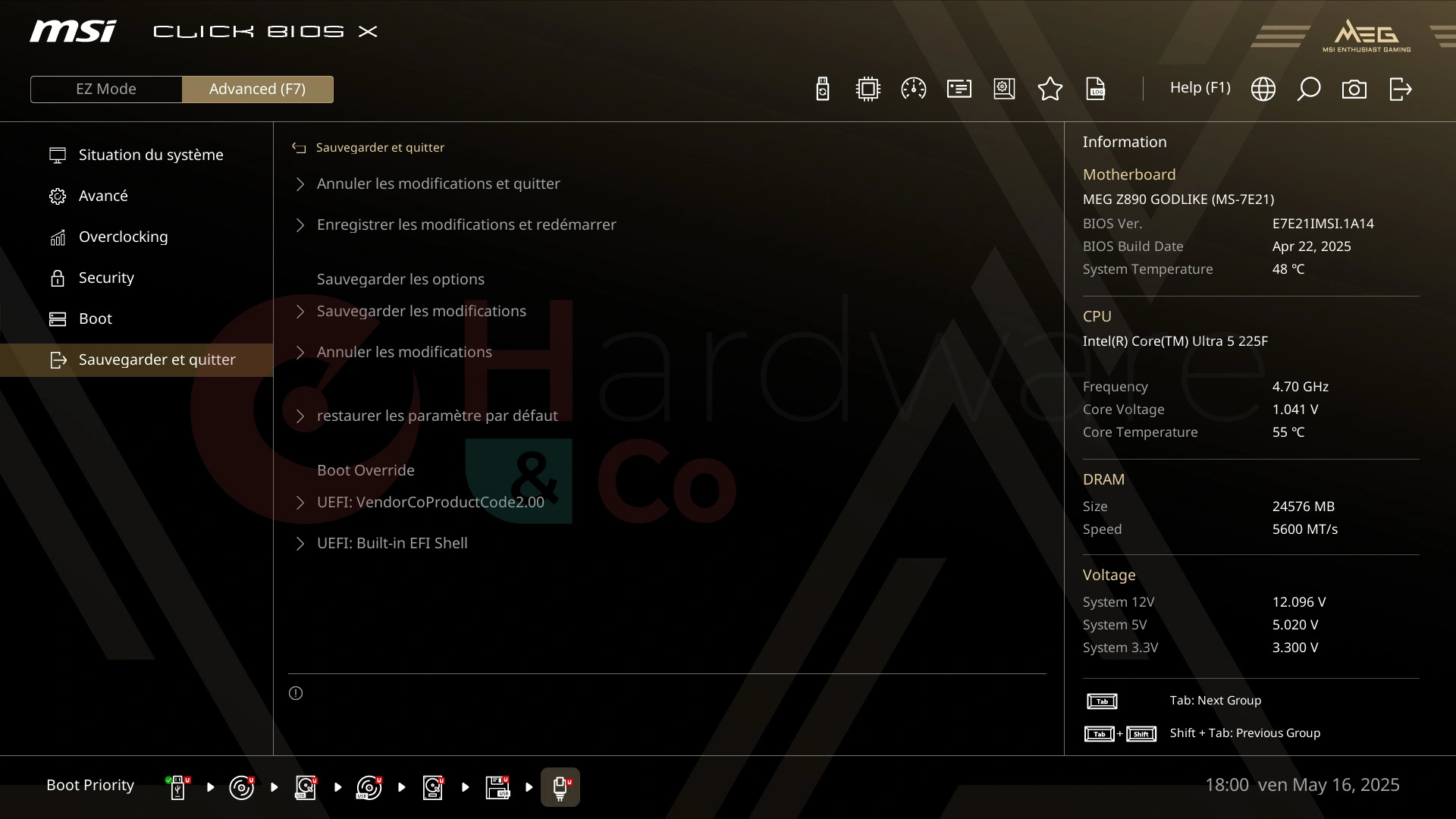
Task: Click the exit arrow icon in the top bar
Action: (1401, 89)
